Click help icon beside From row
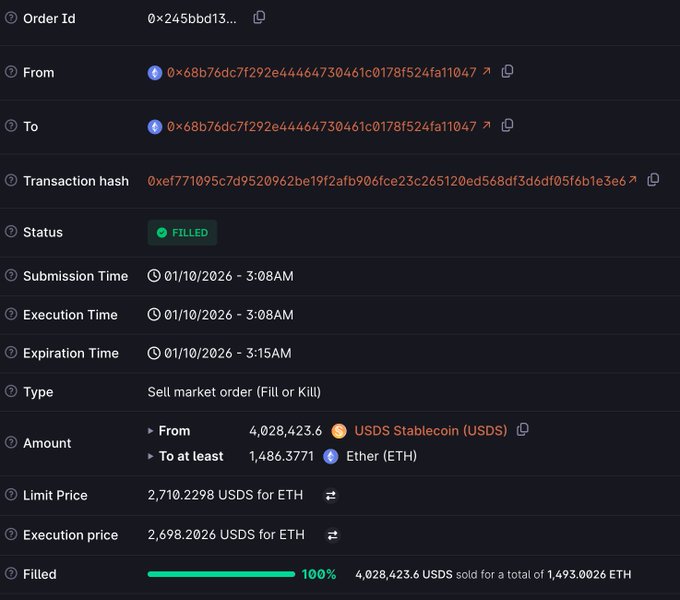 pos(11,72)
